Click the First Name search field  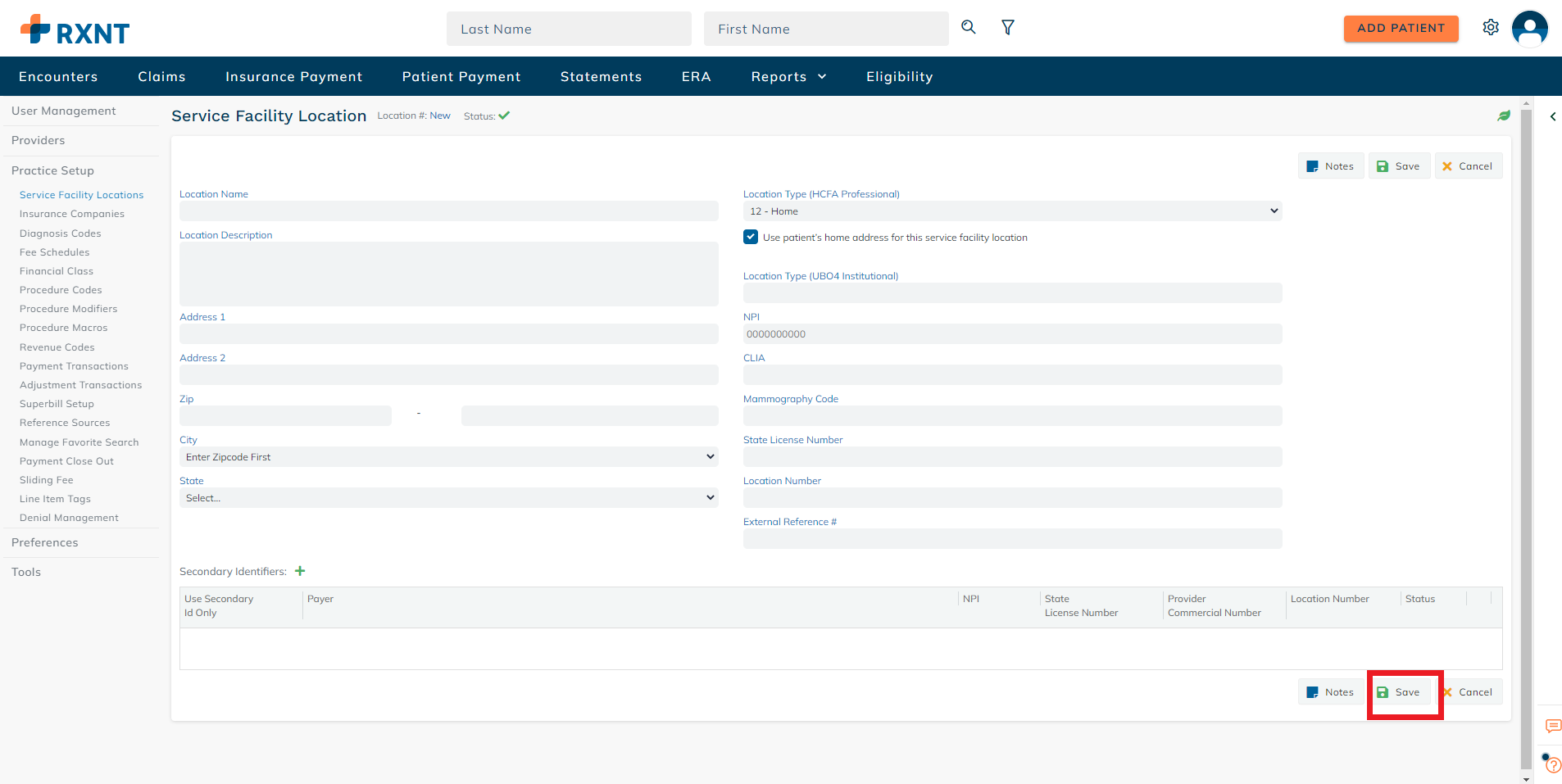tap(826, 29)
